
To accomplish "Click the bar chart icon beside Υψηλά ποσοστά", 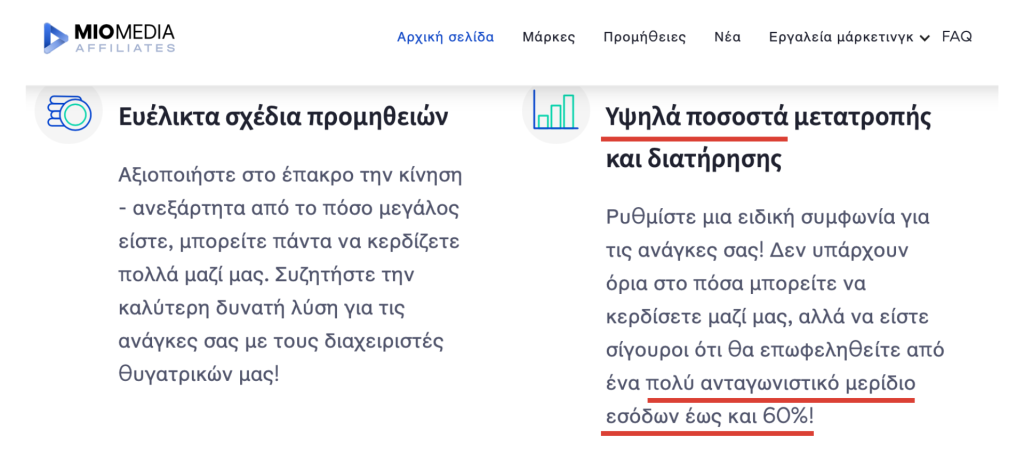I will (x=555, y=109).
